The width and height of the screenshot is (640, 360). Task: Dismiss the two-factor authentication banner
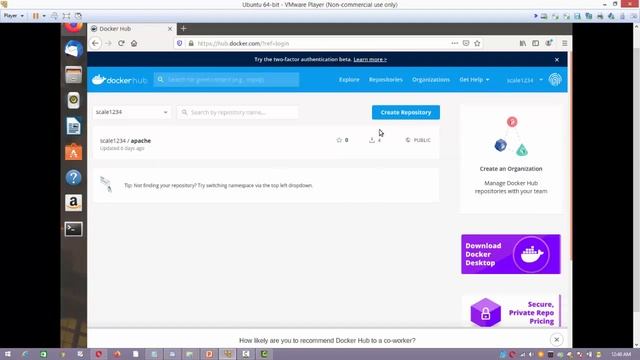(557, 60)
